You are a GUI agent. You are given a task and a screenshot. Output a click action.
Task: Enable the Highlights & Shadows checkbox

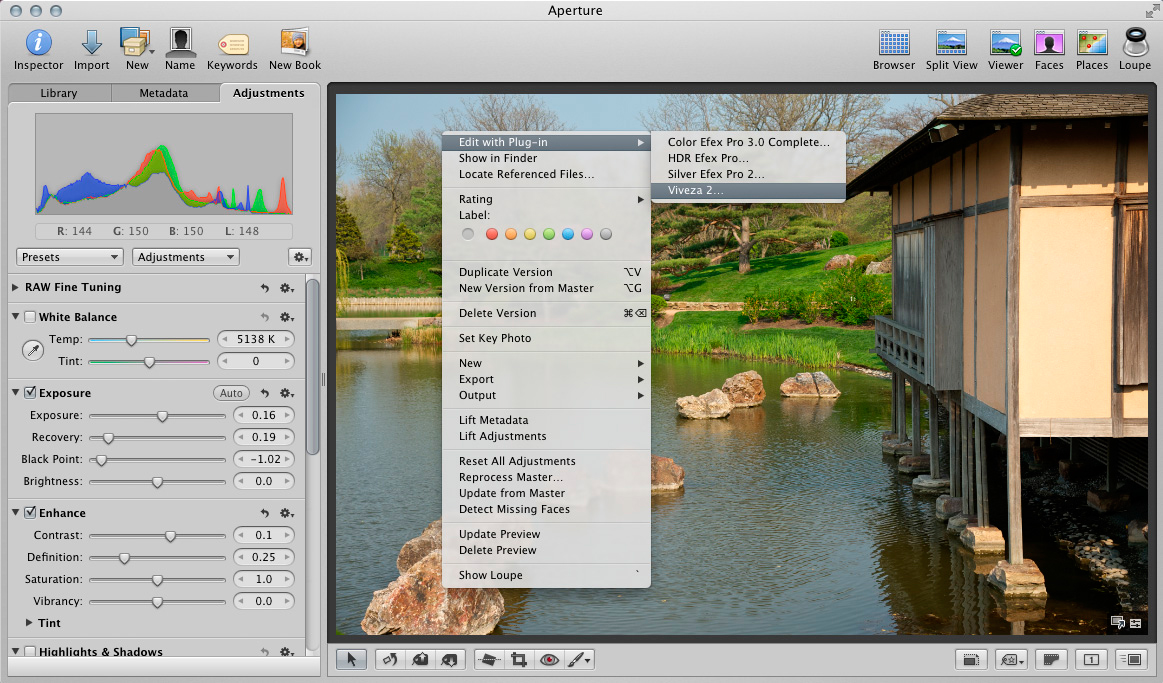[x=30, y=652]
